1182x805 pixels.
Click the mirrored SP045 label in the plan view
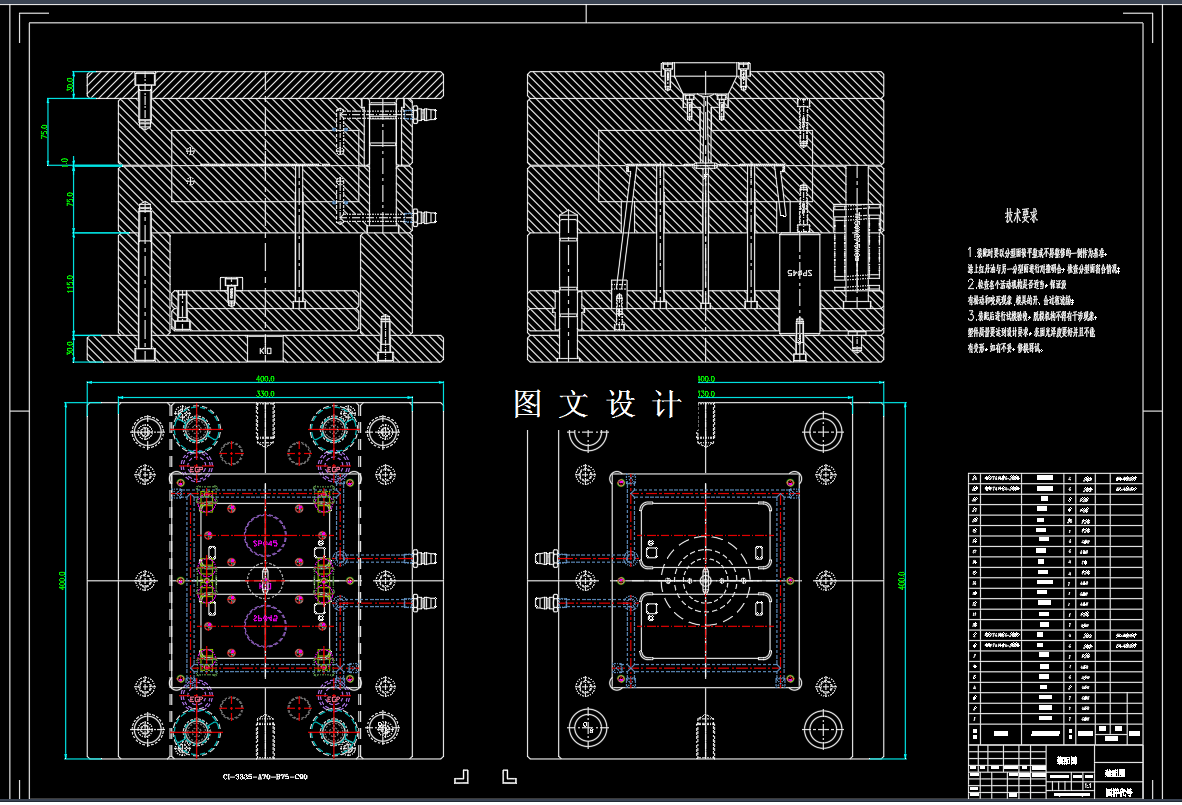click(265, 618)
